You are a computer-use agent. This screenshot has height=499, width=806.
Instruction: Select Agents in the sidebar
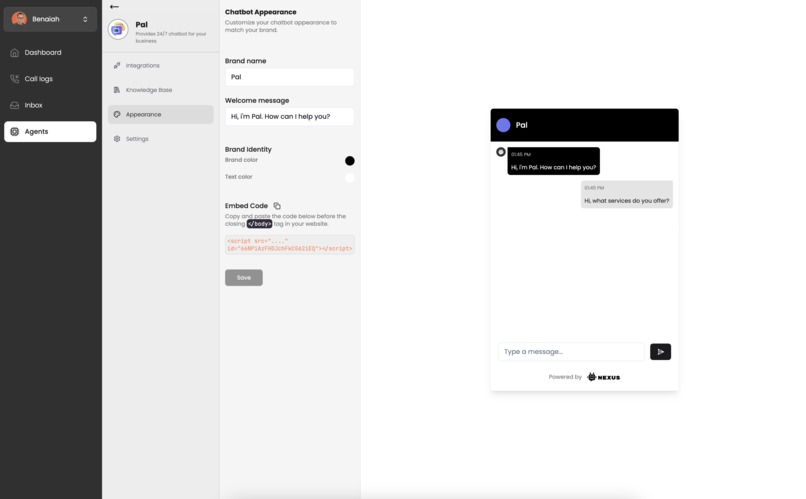[50, 132]
